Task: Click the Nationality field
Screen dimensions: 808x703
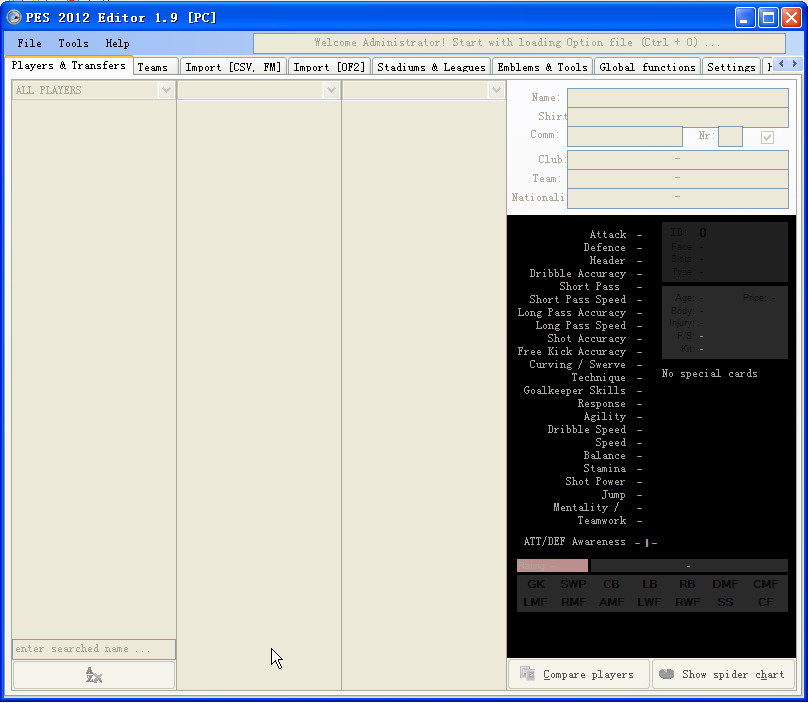Action: [x=678, y=198]
